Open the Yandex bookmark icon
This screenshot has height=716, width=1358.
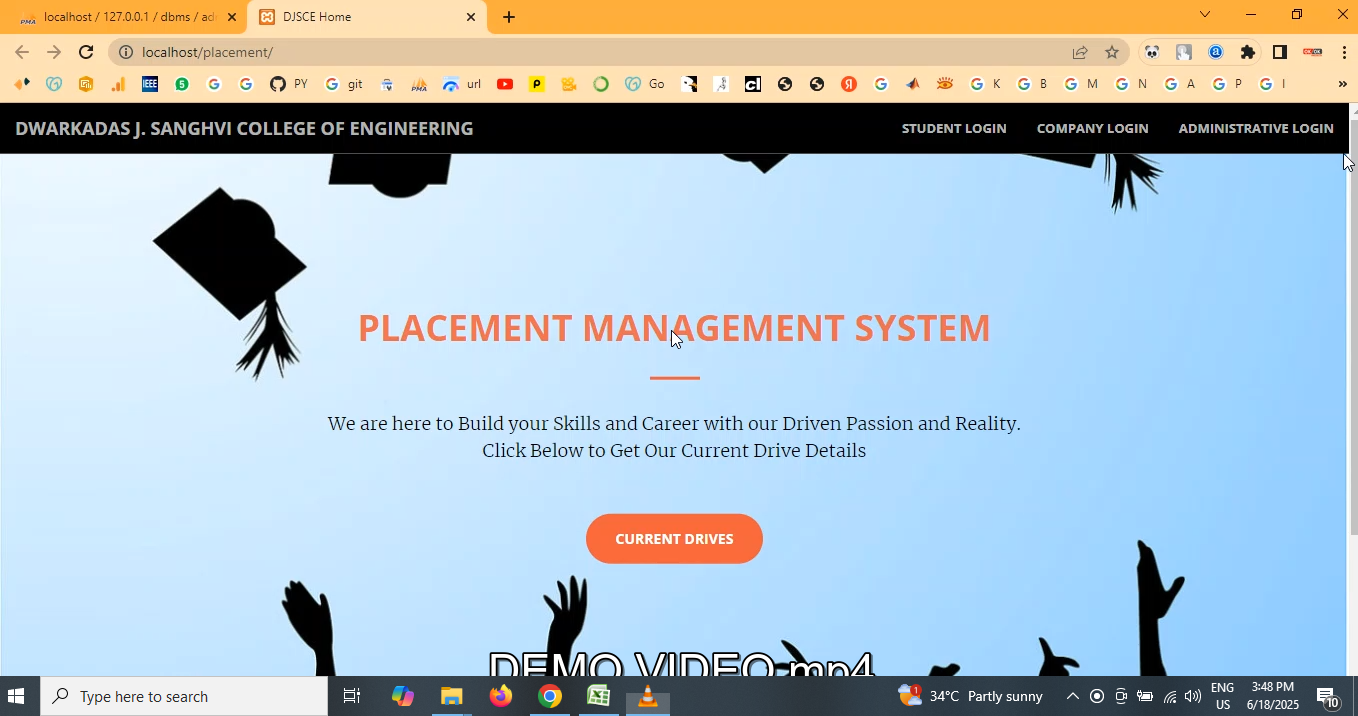click(849, 84)
